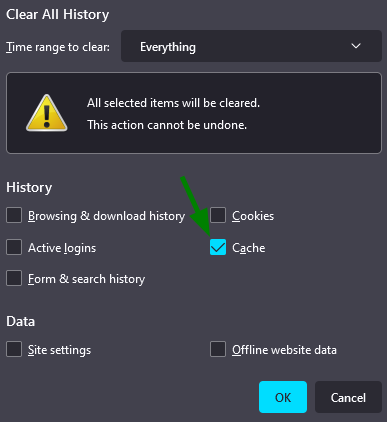Click the green arrow annotation
The width and height of the screenshot is (387, 422).
[195, 207]
